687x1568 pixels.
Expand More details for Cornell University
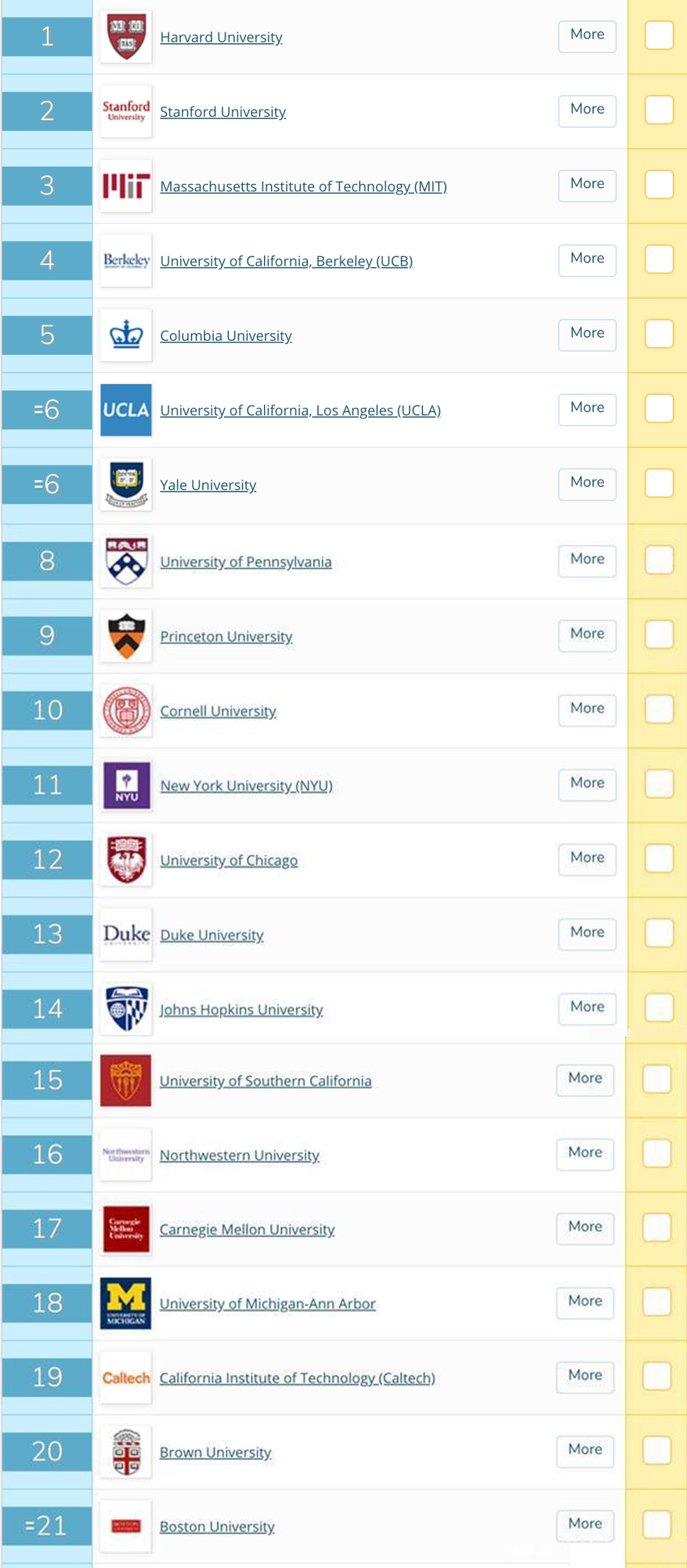587,710
